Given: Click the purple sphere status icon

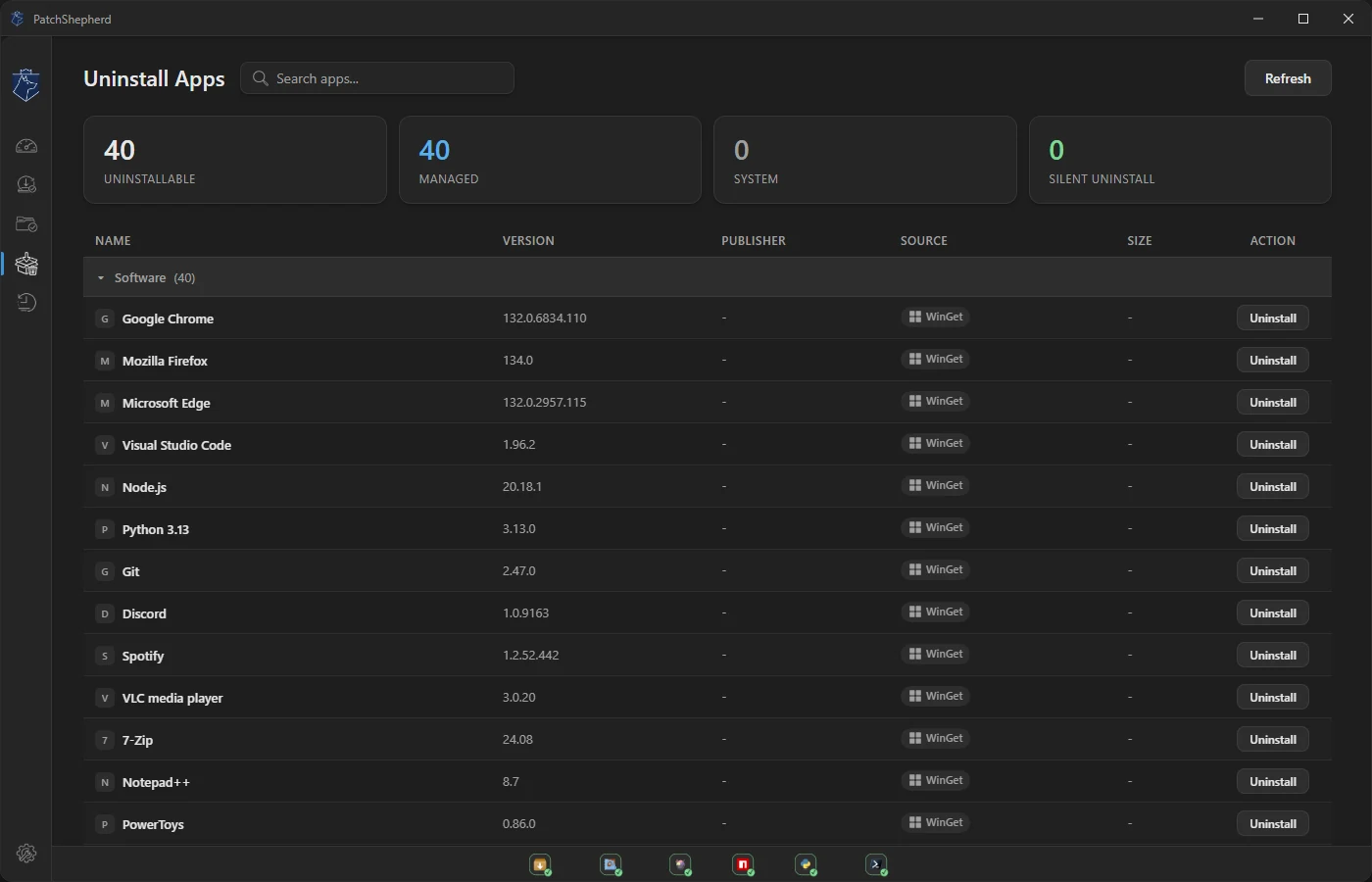Looking at the screenshot, I should pos(680,864).
